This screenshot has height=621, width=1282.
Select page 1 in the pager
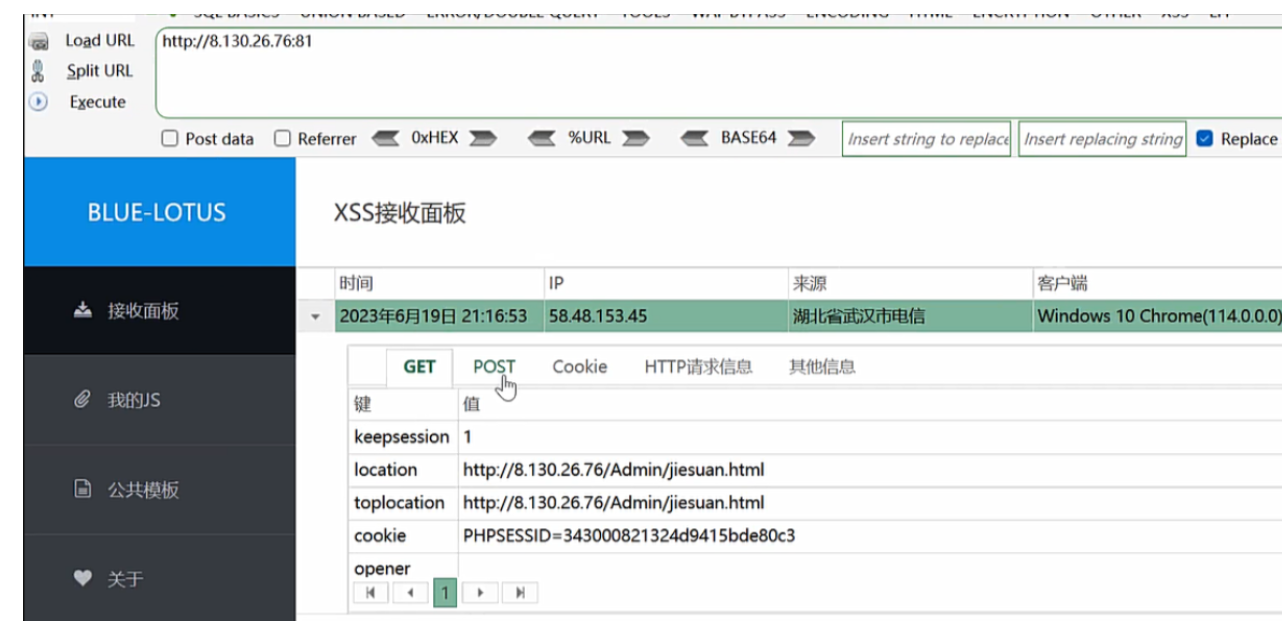[445, 593]
